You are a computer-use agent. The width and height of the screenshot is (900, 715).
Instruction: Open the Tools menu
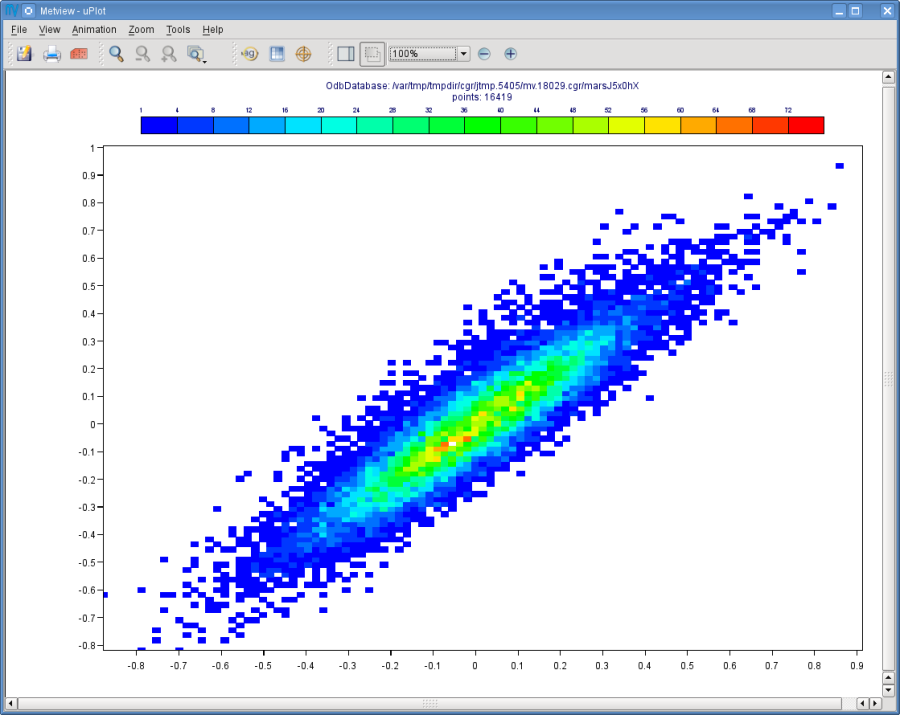178,29
